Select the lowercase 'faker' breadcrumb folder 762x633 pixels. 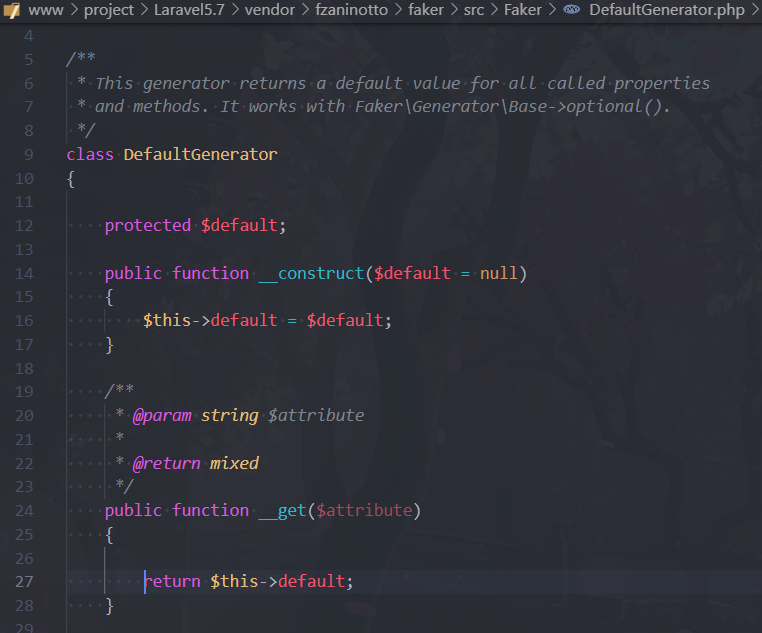[426, 10]
